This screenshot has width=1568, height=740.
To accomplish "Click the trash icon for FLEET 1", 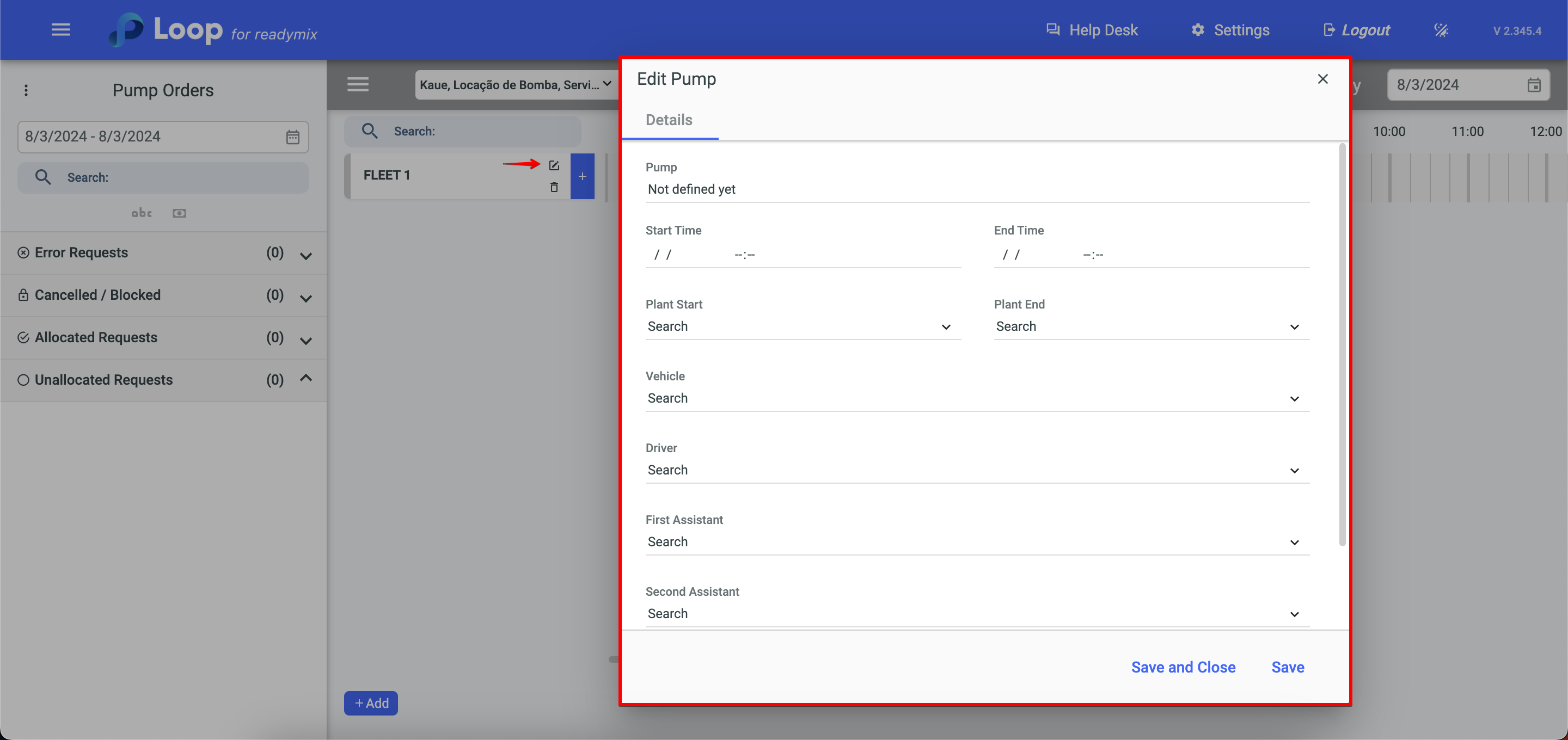I will point(554,187).
